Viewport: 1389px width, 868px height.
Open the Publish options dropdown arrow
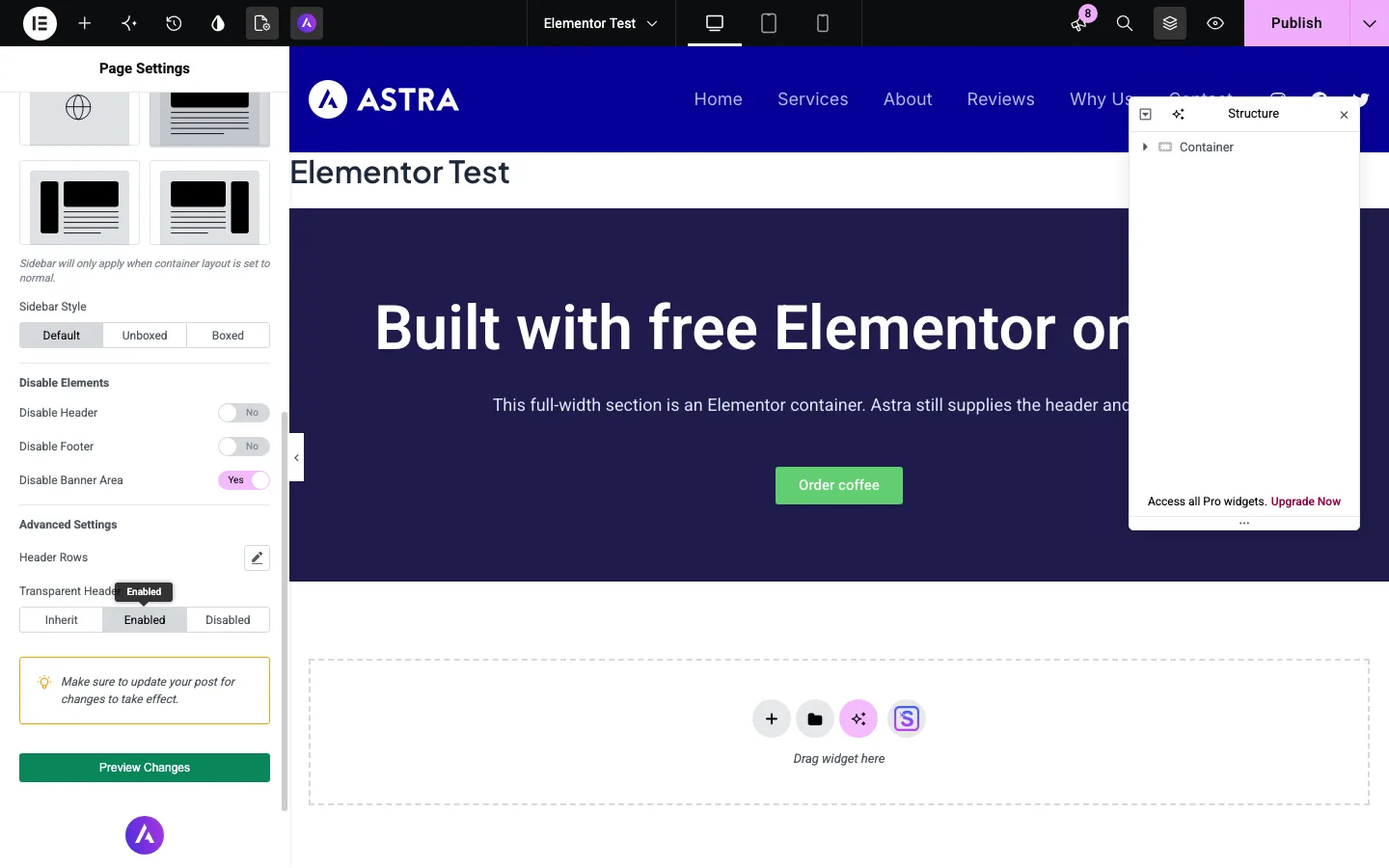pos(1370,23)
